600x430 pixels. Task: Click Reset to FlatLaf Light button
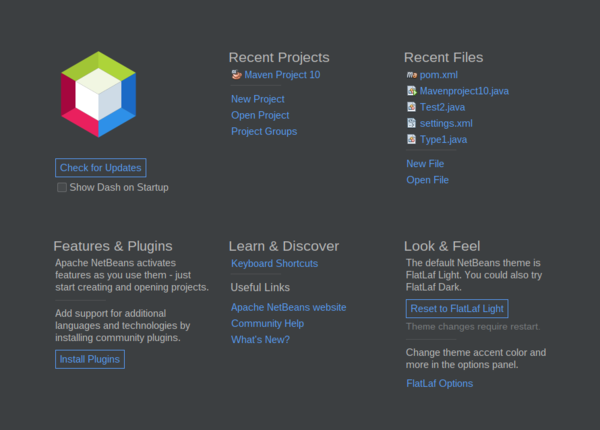[456, 308]
